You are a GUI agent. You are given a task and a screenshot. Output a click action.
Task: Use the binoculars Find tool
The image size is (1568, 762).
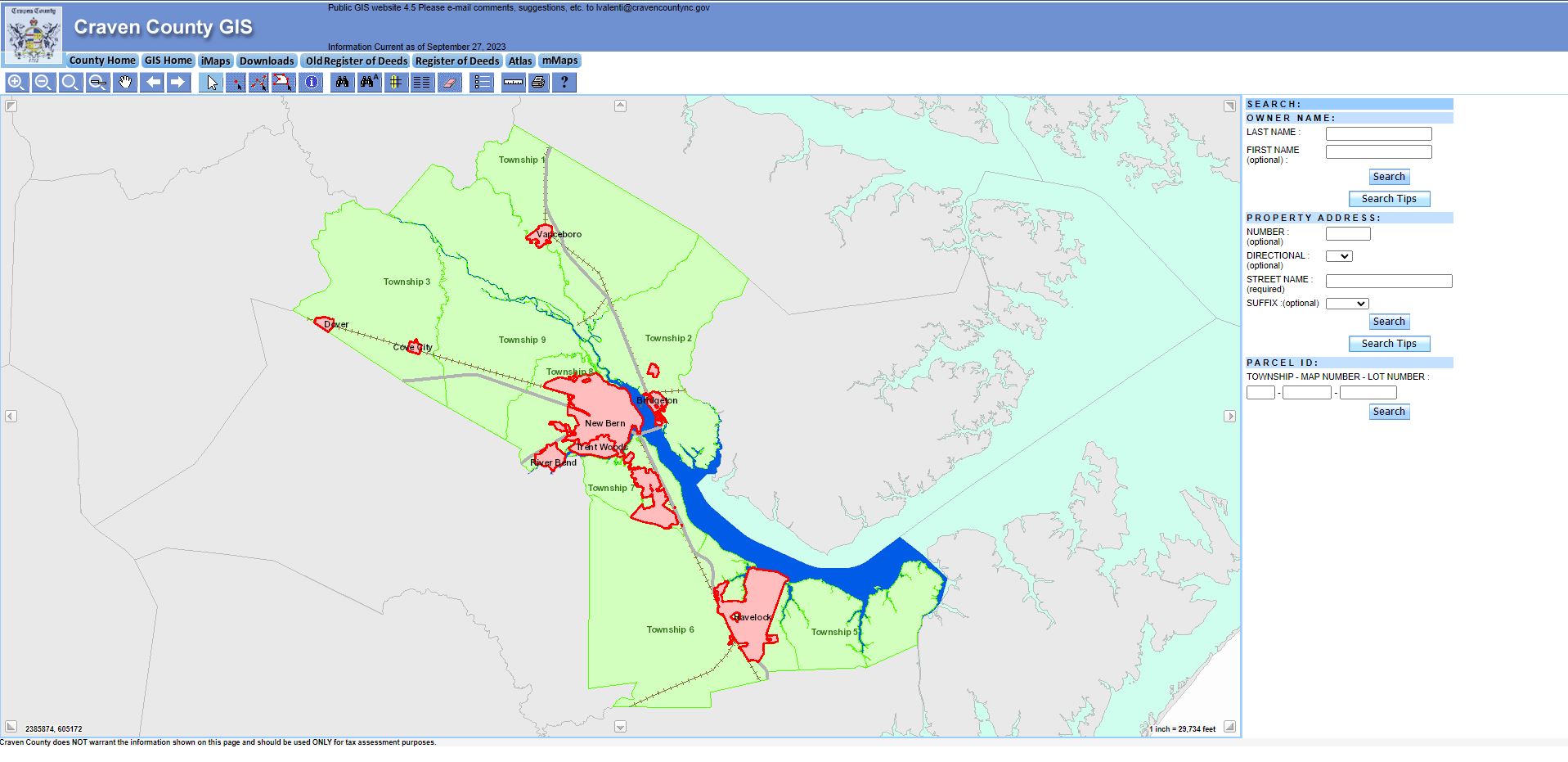tap(342, 82)
